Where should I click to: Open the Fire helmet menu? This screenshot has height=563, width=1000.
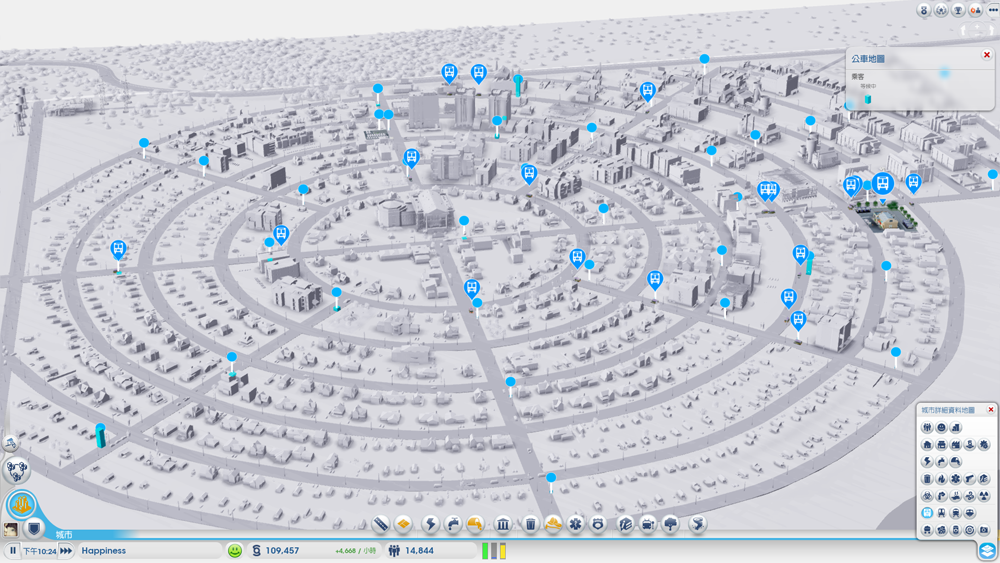tap(553, 524)
